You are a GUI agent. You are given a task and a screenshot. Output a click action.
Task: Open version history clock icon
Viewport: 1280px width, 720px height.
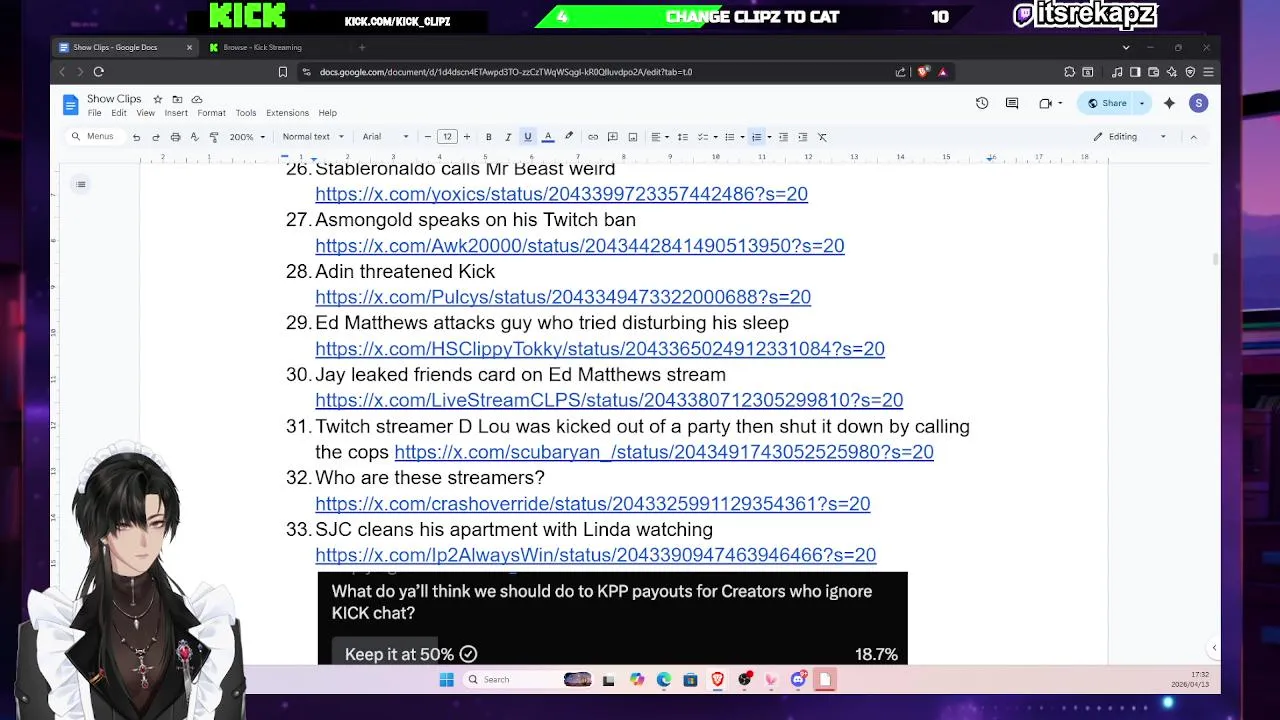pyautogui.click(x=982, y=103)
